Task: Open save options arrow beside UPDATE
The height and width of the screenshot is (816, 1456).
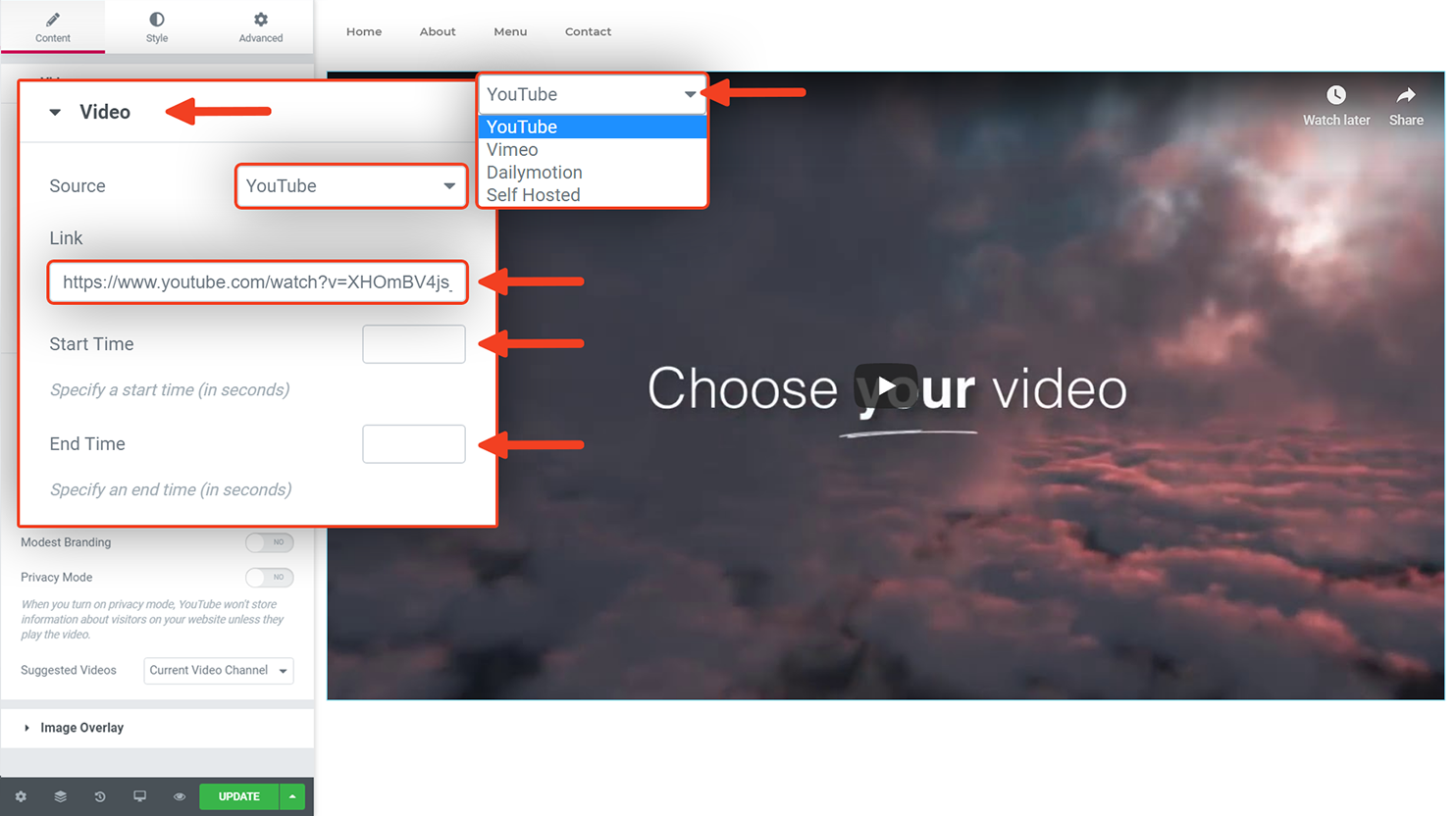Action: tap(292, 796)
